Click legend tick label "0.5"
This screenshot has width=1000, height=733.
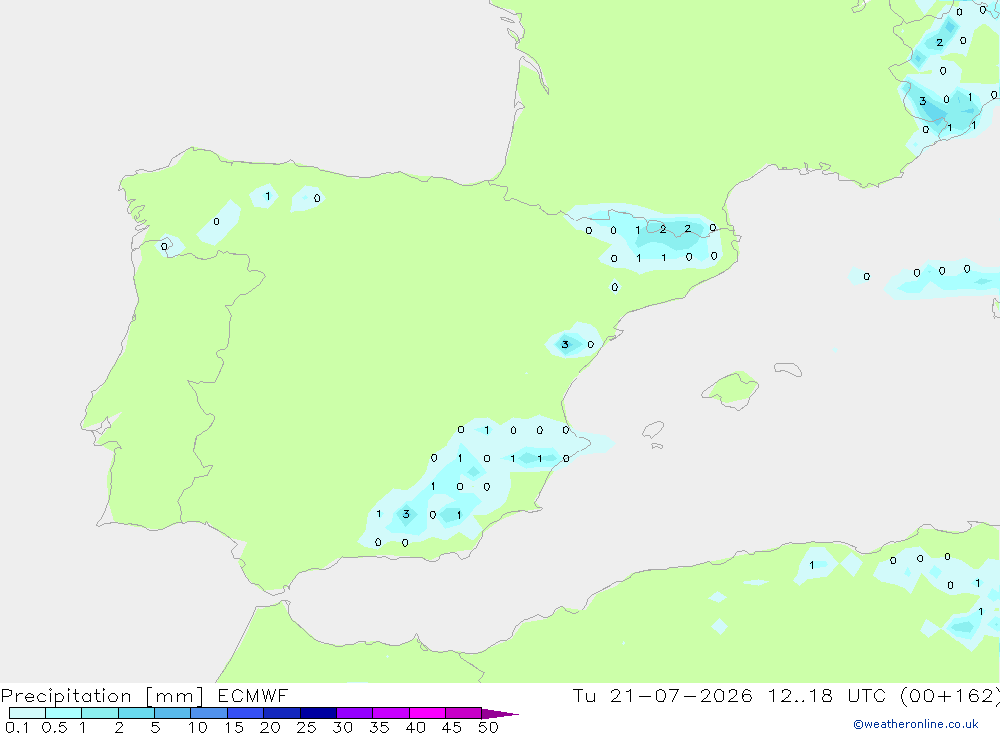tap(54, 727)
